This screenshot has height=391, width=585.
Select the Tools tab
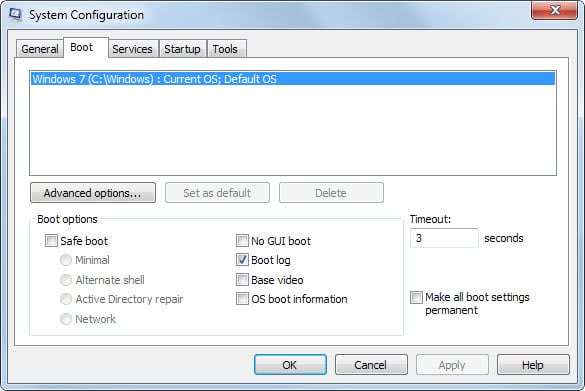point(225,49)
